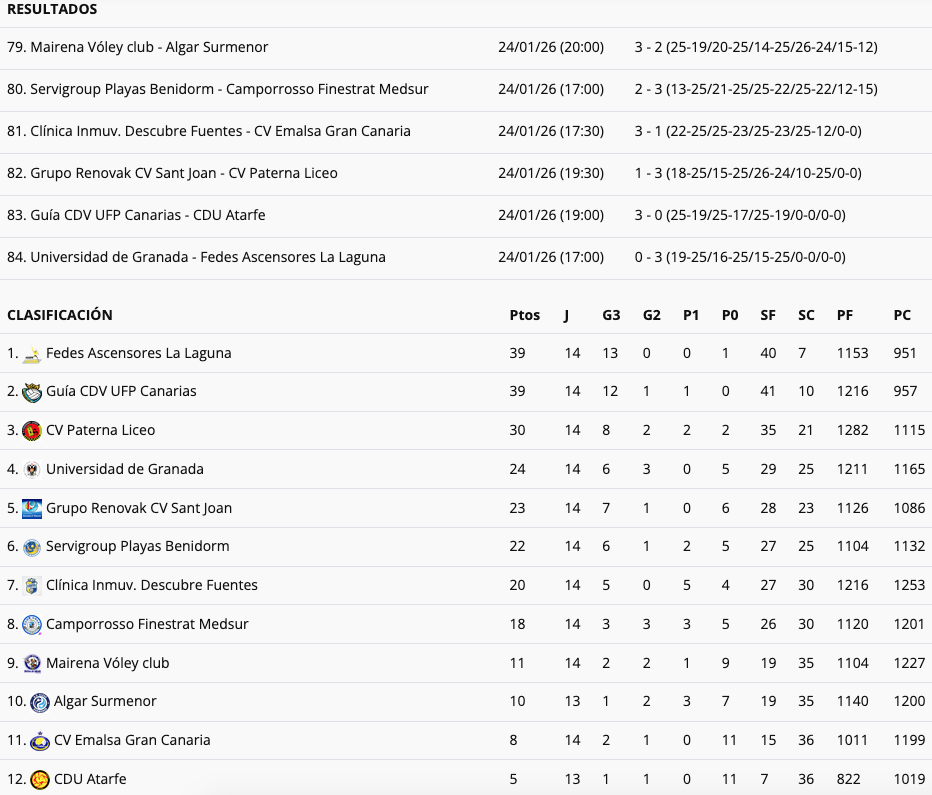Image resolution: width=932 pixels, height=795 pixels.
Task: Click the PC column header
Action: point(902,315)
